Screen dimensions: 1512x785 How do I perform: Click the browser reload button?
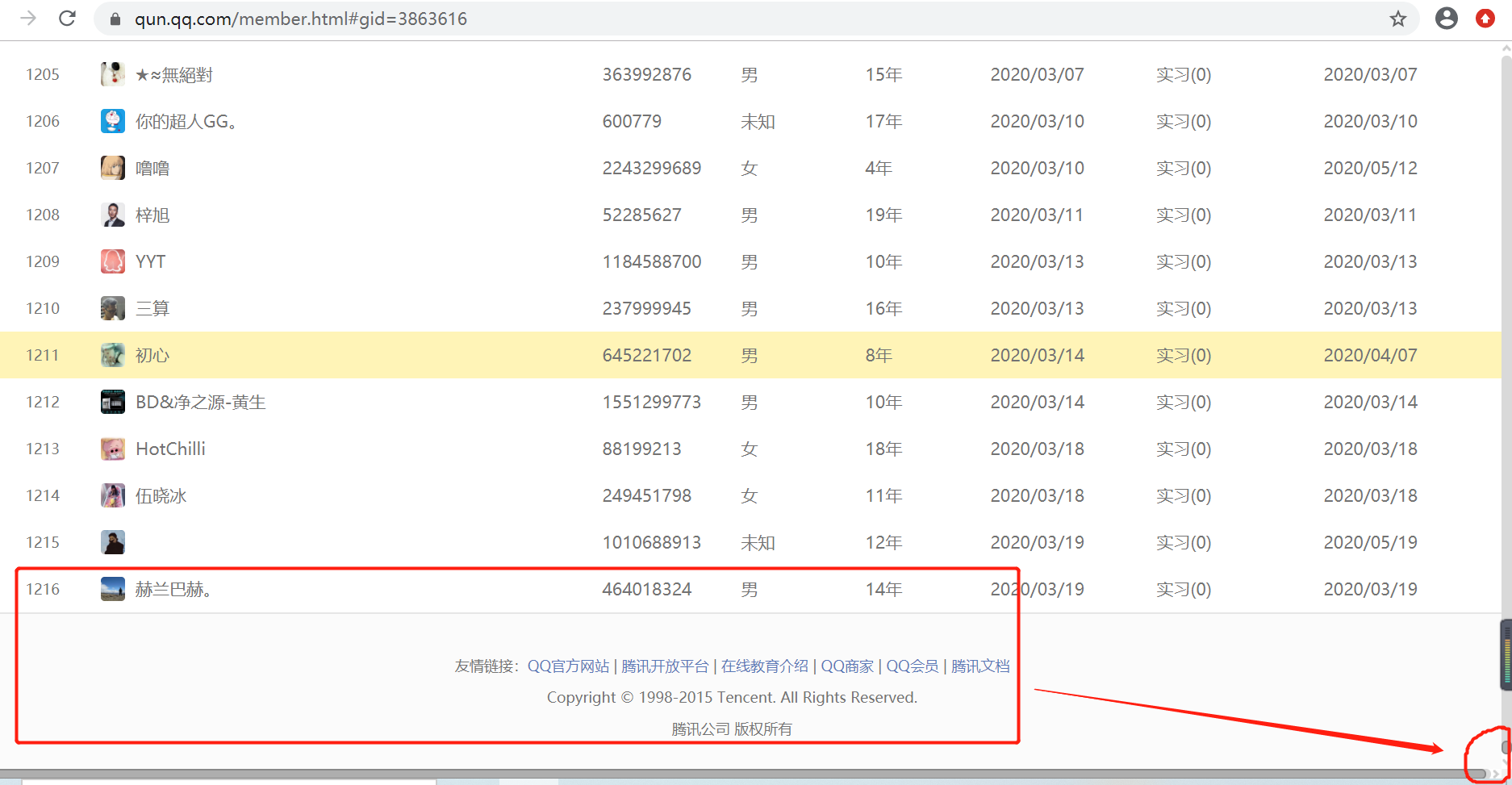click(68, 19)
